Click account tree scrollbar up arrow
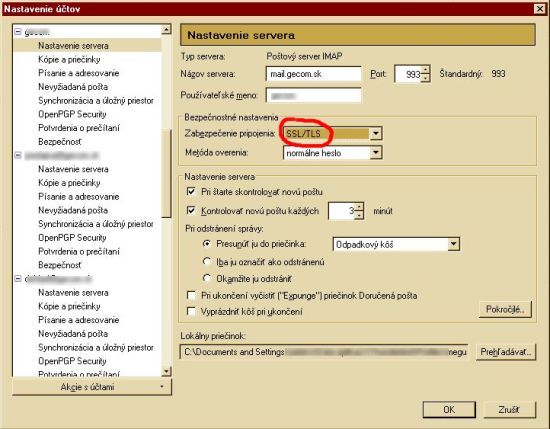The height and width of the screenshot is (429, 550). (167, 29)
